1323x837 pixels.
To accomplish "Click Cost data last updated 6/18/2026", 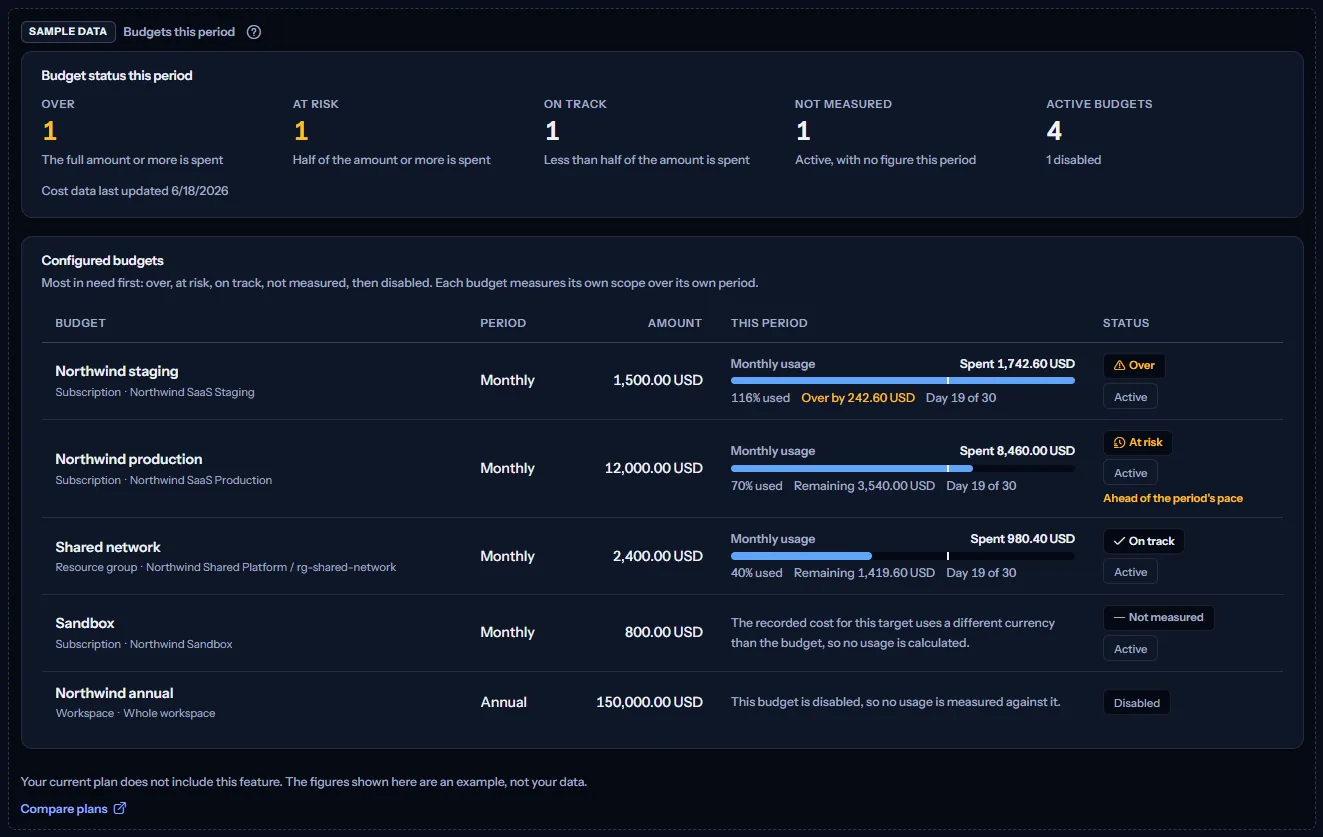I will coord(135,191).
